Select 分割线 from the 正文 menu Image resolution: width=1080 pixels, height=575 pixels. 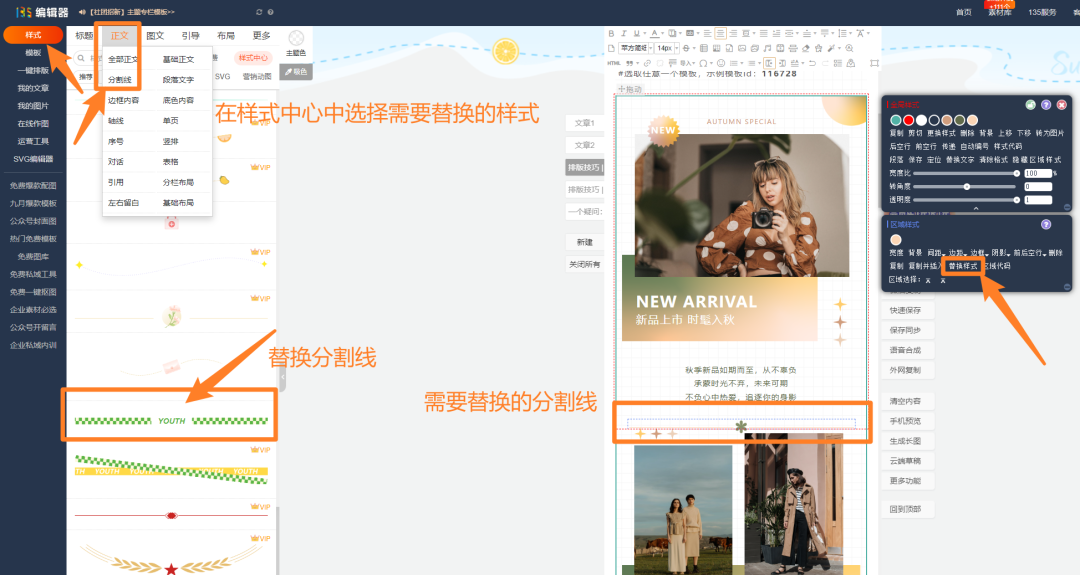[x=120, y=79]
